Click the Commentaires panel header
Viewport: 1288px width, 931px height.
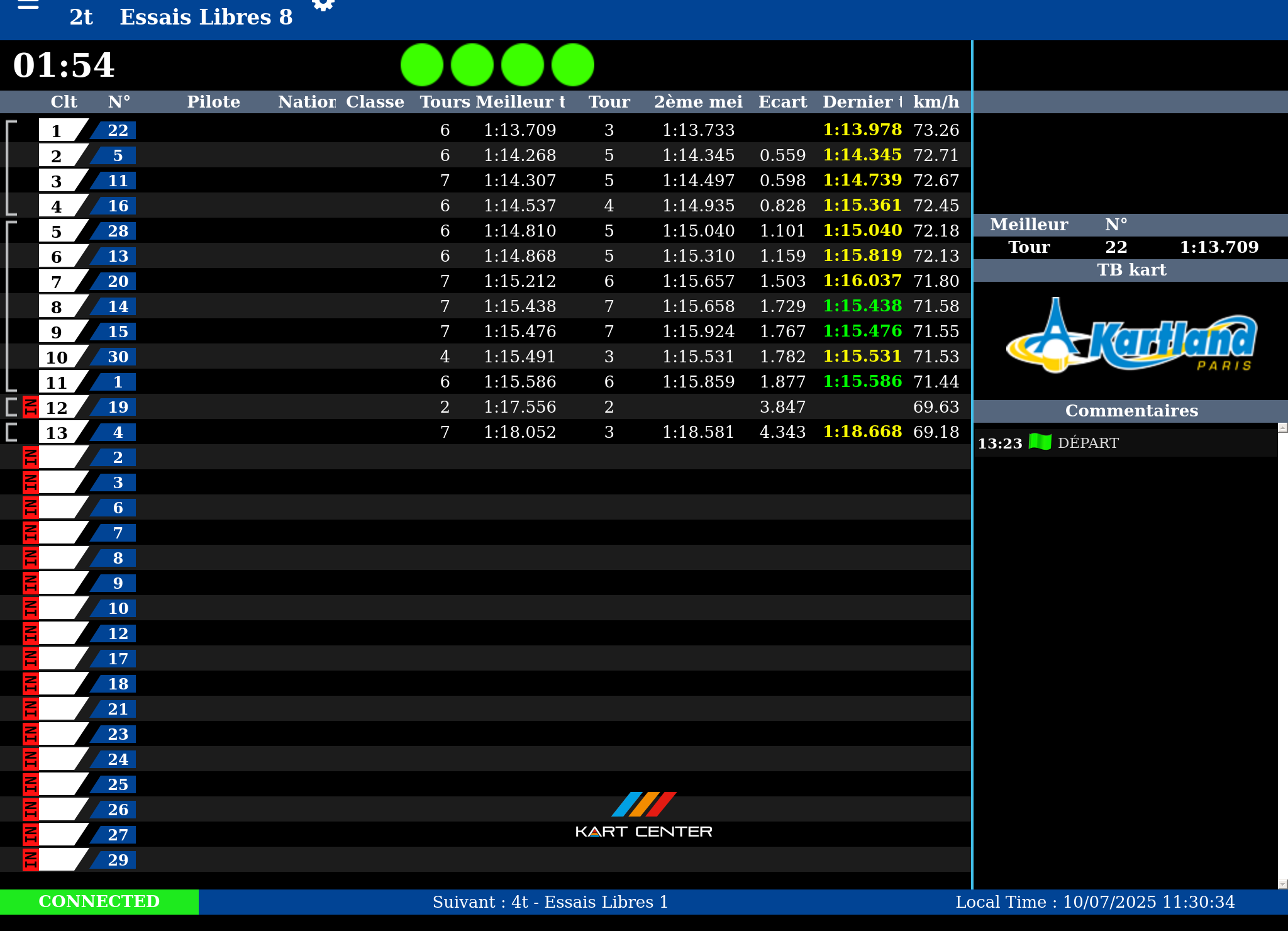coord(1131,411)
